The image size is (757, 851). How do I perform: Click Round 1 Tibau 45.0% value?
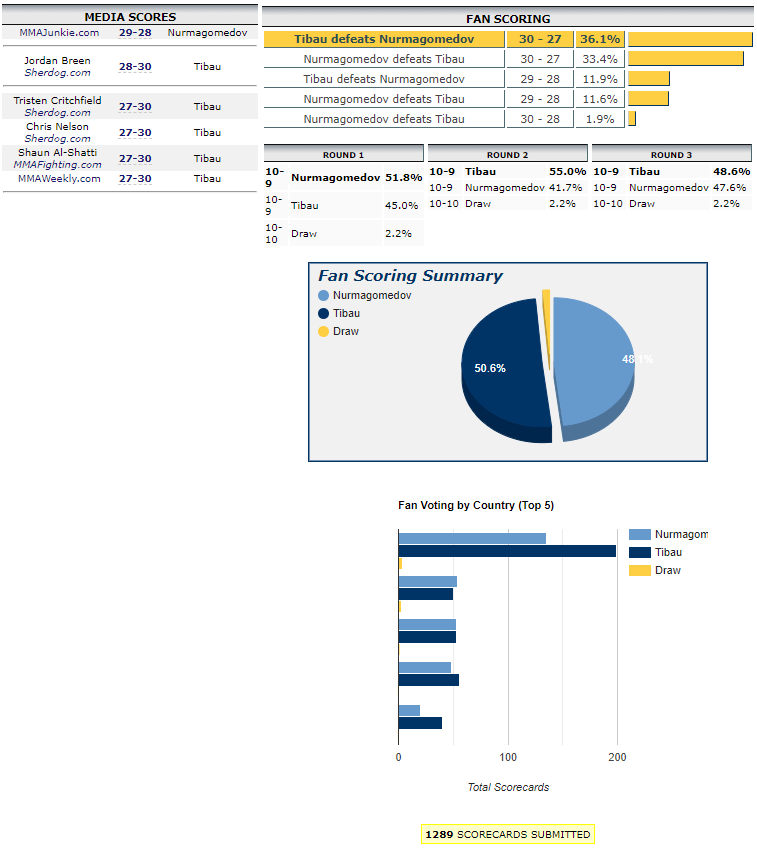click(x=402, y=206)
